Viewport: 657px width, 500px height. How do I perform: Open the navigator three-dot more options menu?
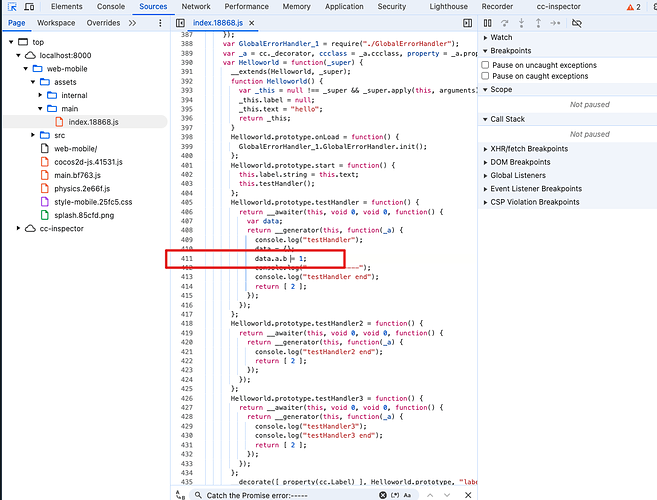pos(160,23)
